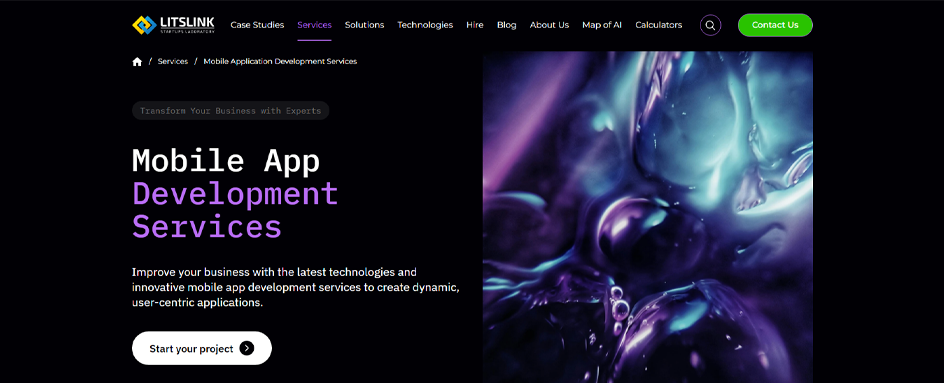This screenshot has width=944, height=383.
Task: Click Transform Your Business with Experts tag
Action: click(231, 111)
